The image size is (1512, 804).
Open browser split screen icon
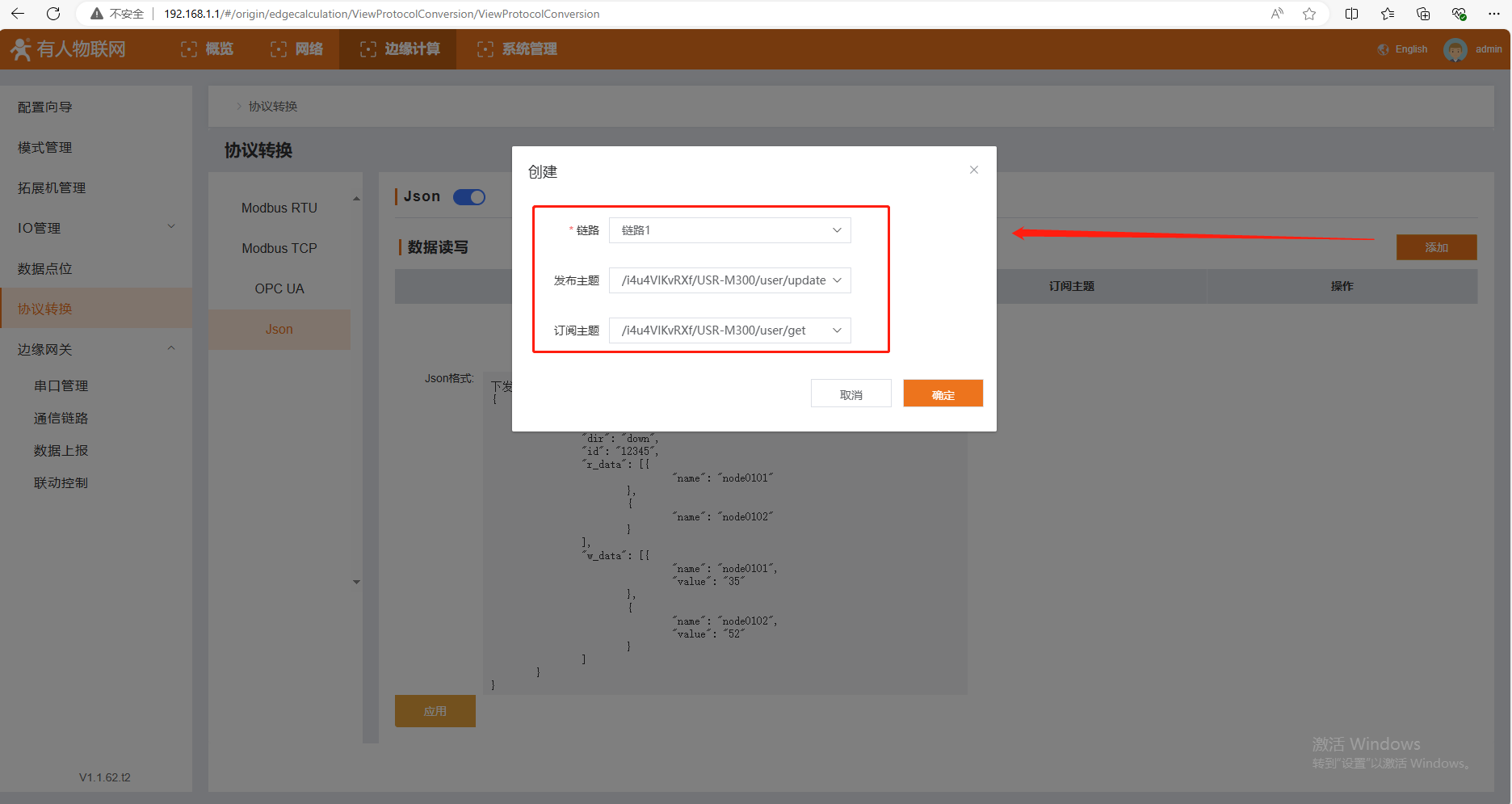pyautogui.click(x=1351, y=14)
